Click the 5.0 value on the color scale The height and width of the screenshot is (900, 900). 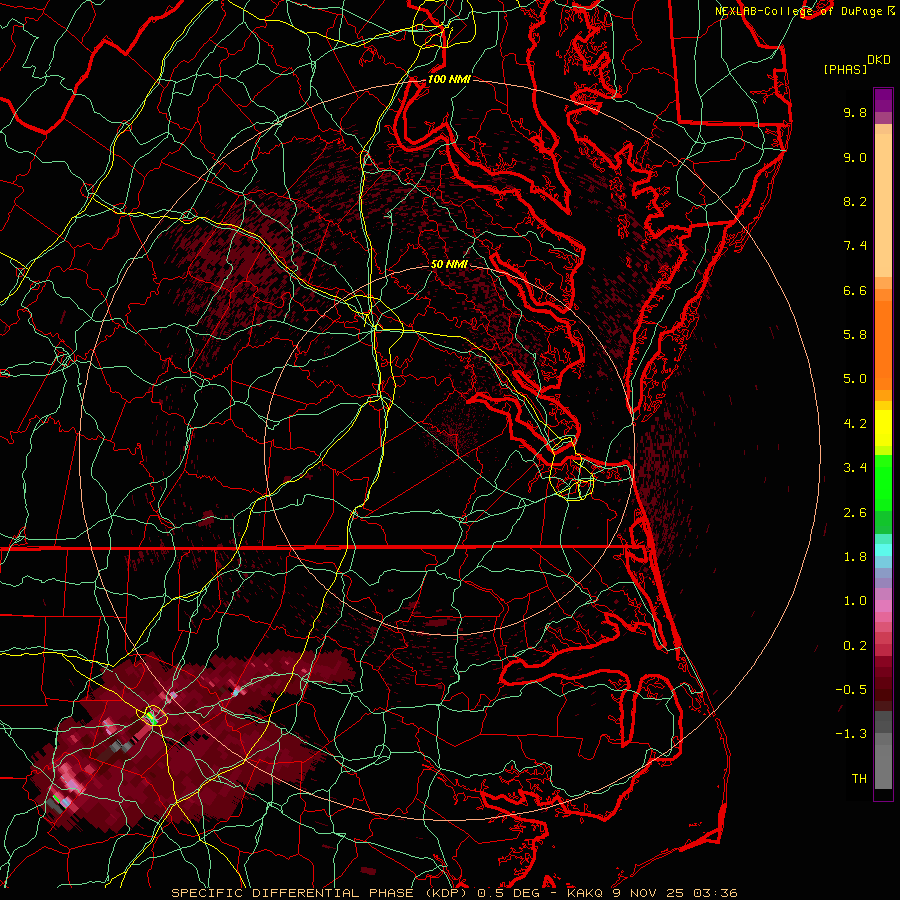[855, 379]
